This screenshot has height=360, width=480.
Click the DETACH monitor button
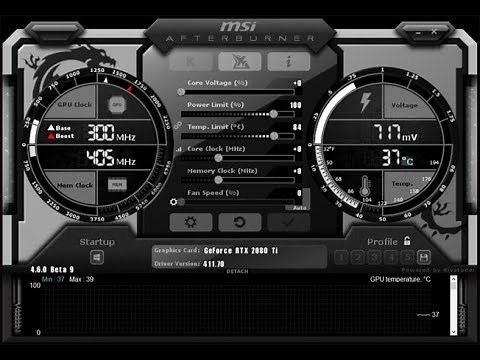237,271
